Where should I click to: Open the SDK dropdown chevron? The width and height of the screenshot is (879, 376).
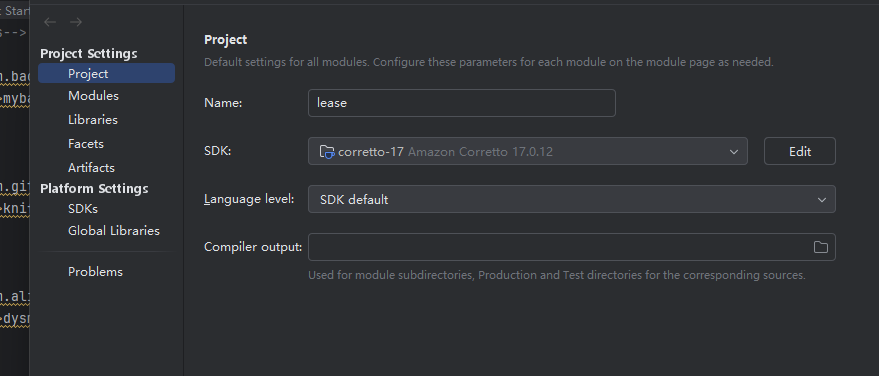click(734, 152)
